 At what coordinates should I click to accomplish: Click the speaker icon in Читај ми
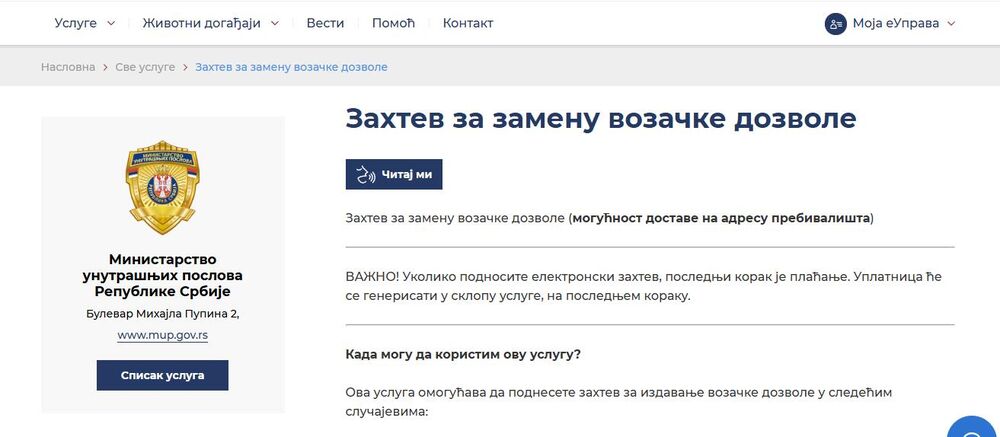tap(366, 175)
